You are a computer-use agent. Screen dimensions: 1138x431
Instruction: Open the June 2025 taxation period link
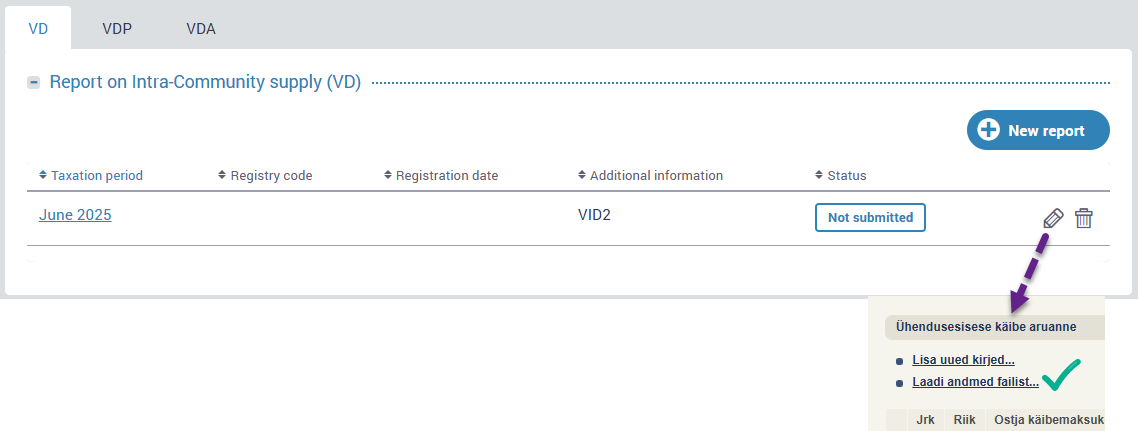pyautogui.click(x=75, y=214)
